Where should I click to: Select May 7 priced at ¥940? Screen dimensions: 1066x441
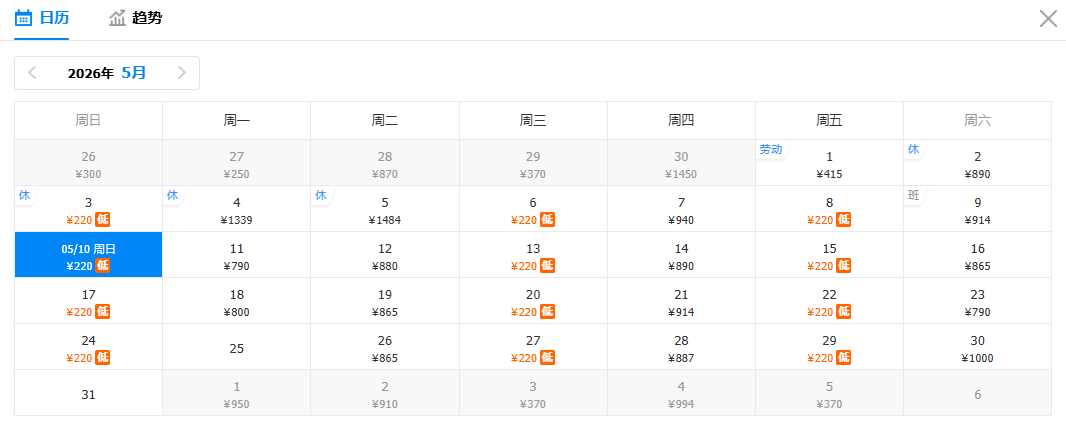coord(681,209)
